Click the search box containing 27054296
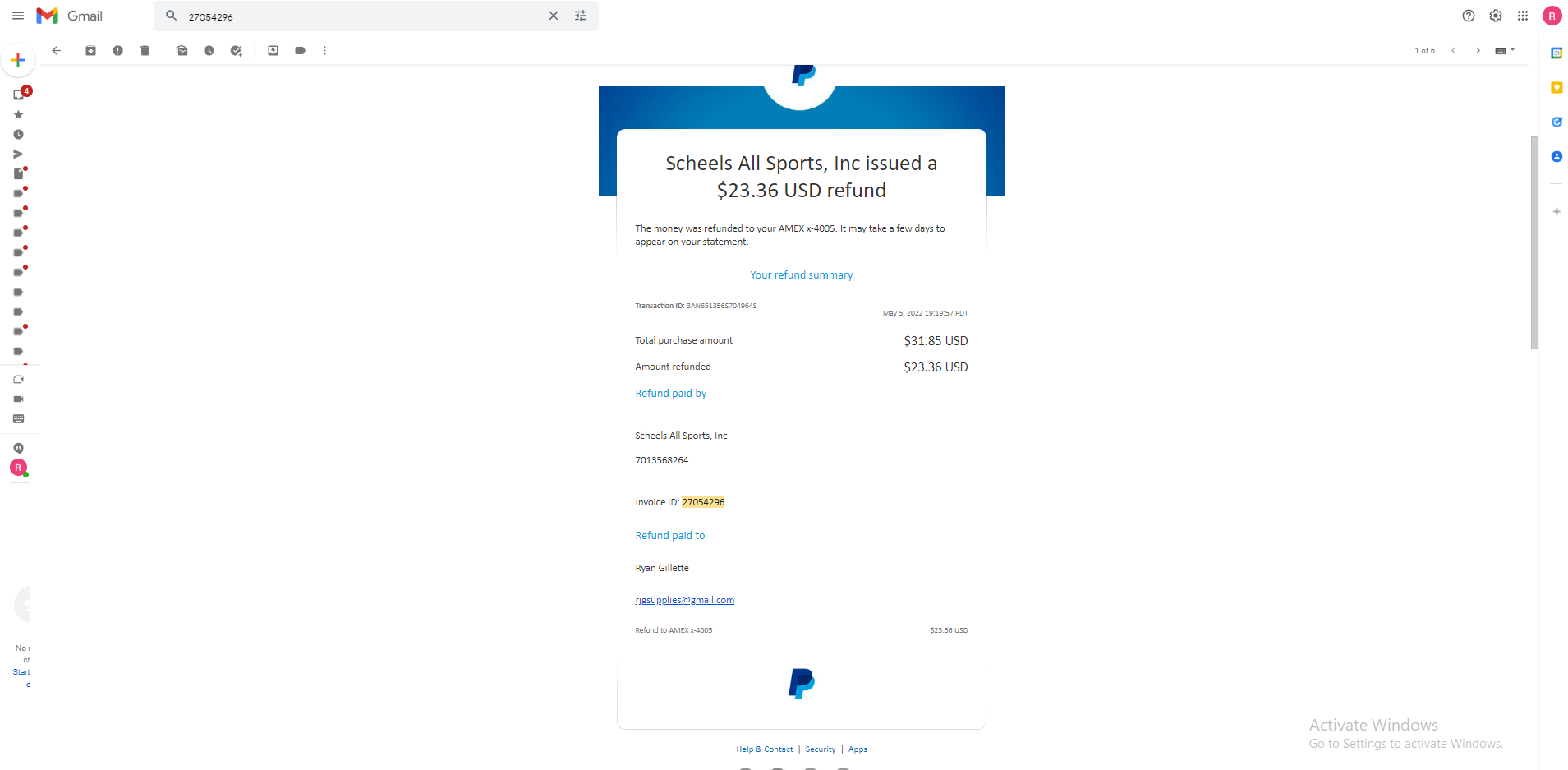The width and height of the screenshot is (1568, 770). [361, 16]
